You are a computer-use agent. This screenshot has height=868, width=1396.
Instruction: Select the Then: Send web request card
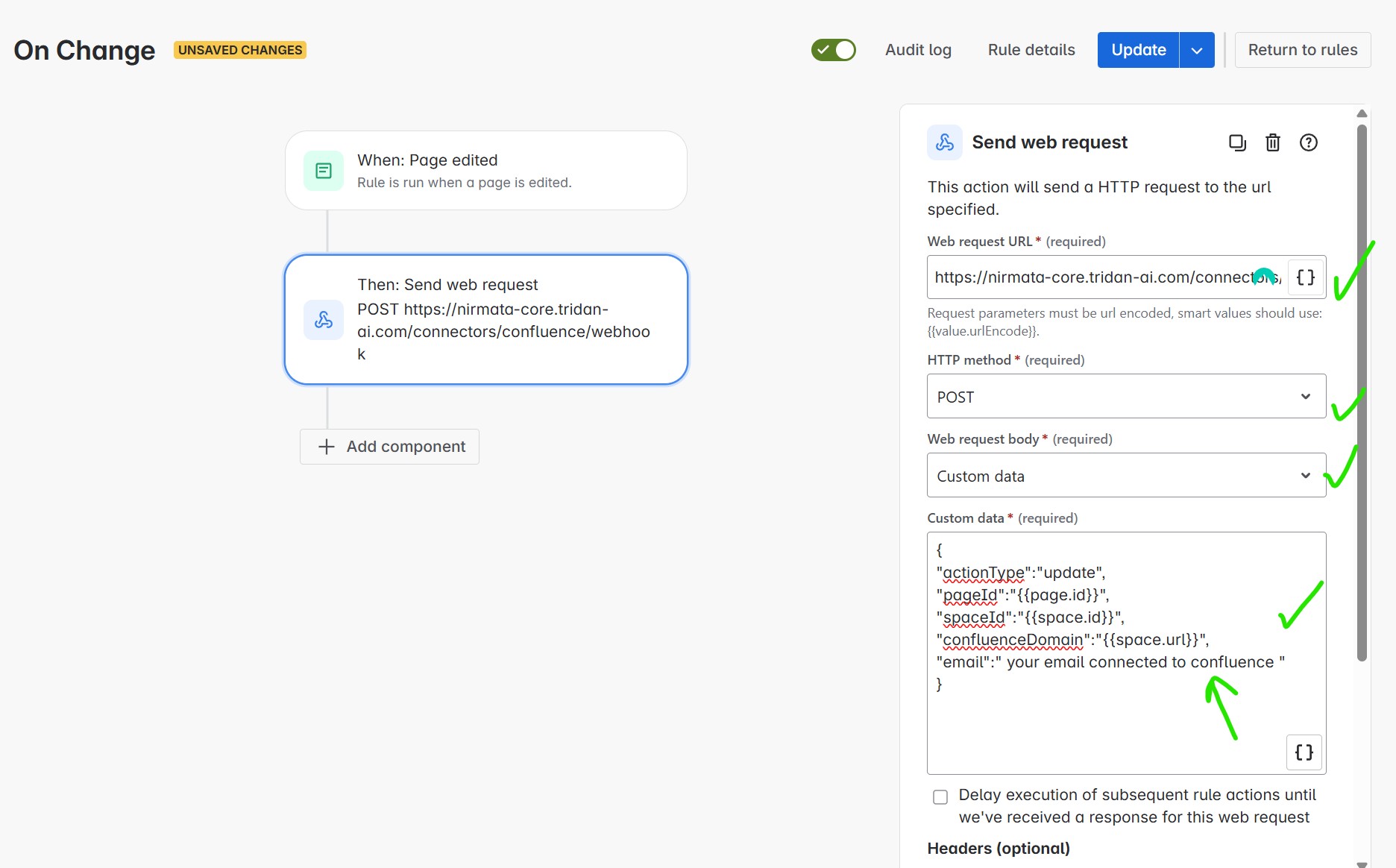coord(486,320)
